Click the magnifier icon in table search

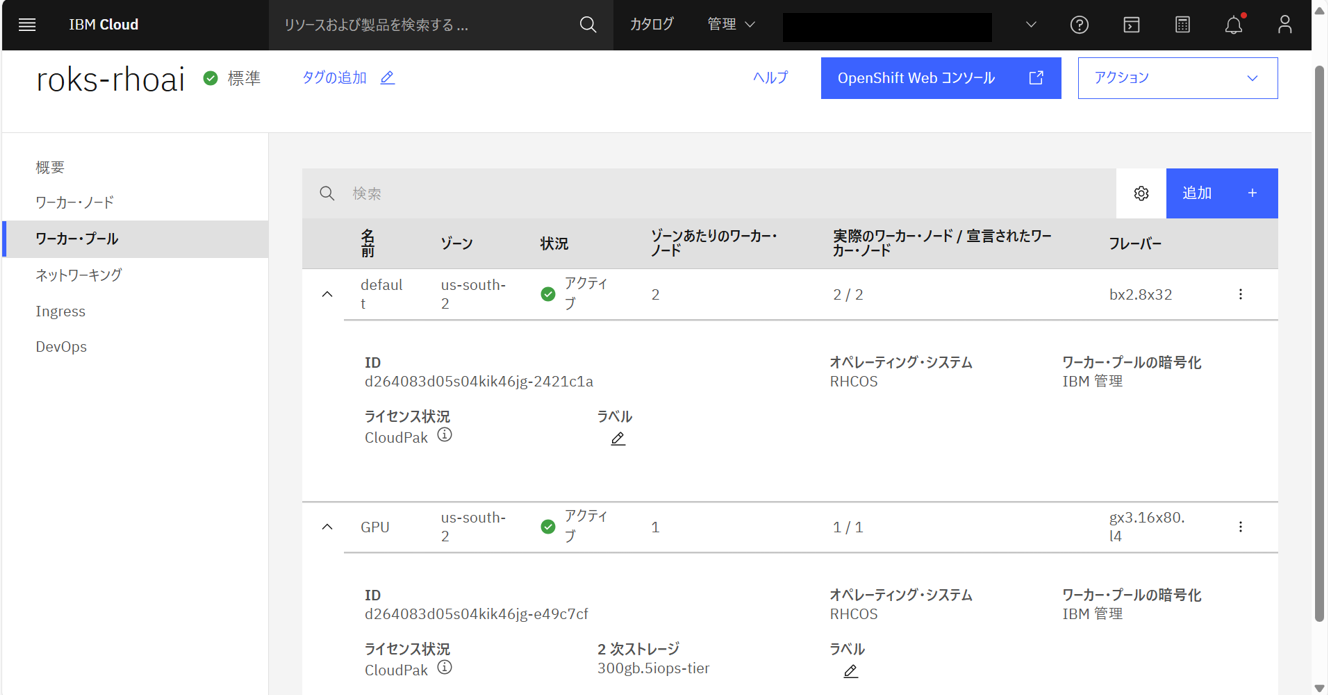(327, 194)
